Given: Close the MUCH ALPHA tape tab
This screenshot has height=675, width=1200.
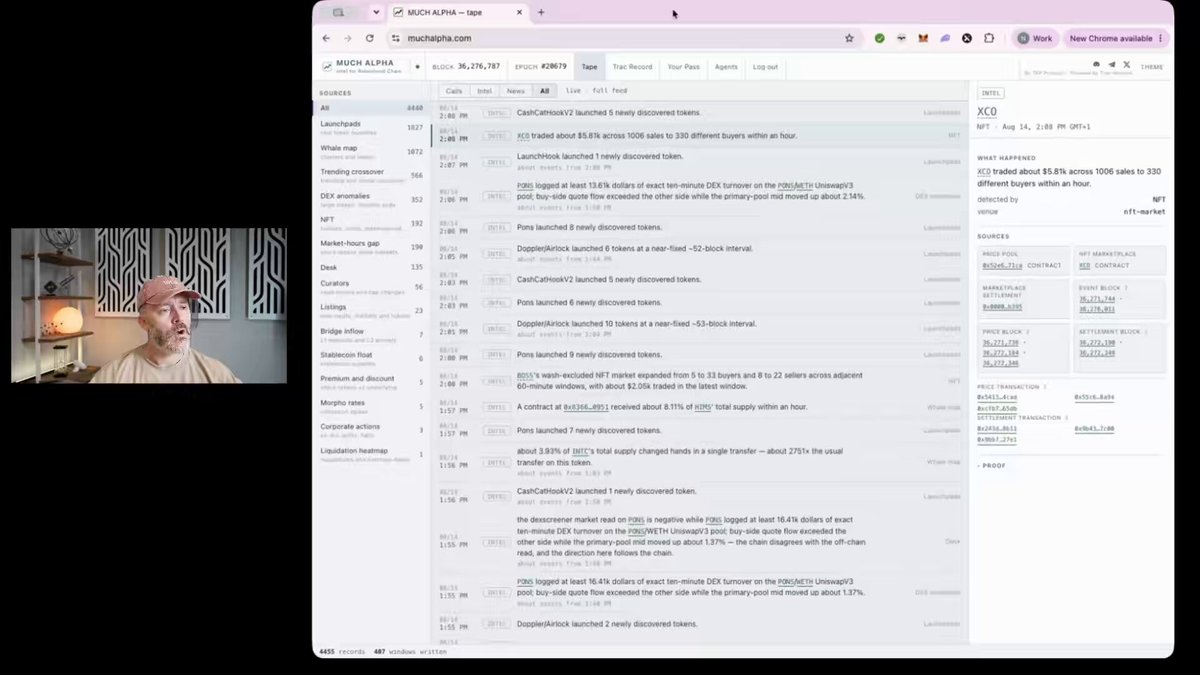Looking at the screenshot, I should (x=519, y=12).
